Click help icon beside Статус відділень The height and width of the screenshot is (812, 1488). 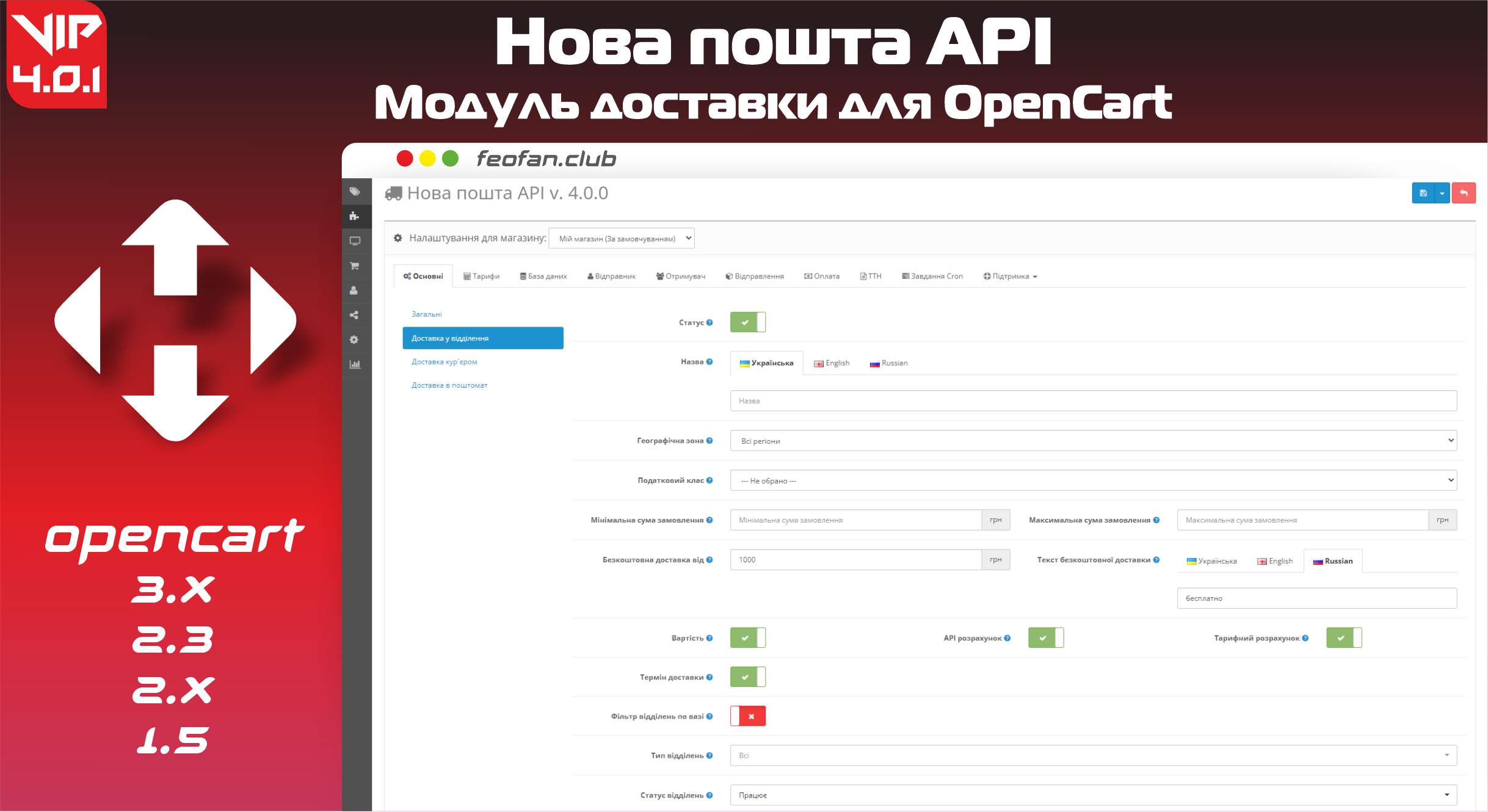[x=710, y=795]
